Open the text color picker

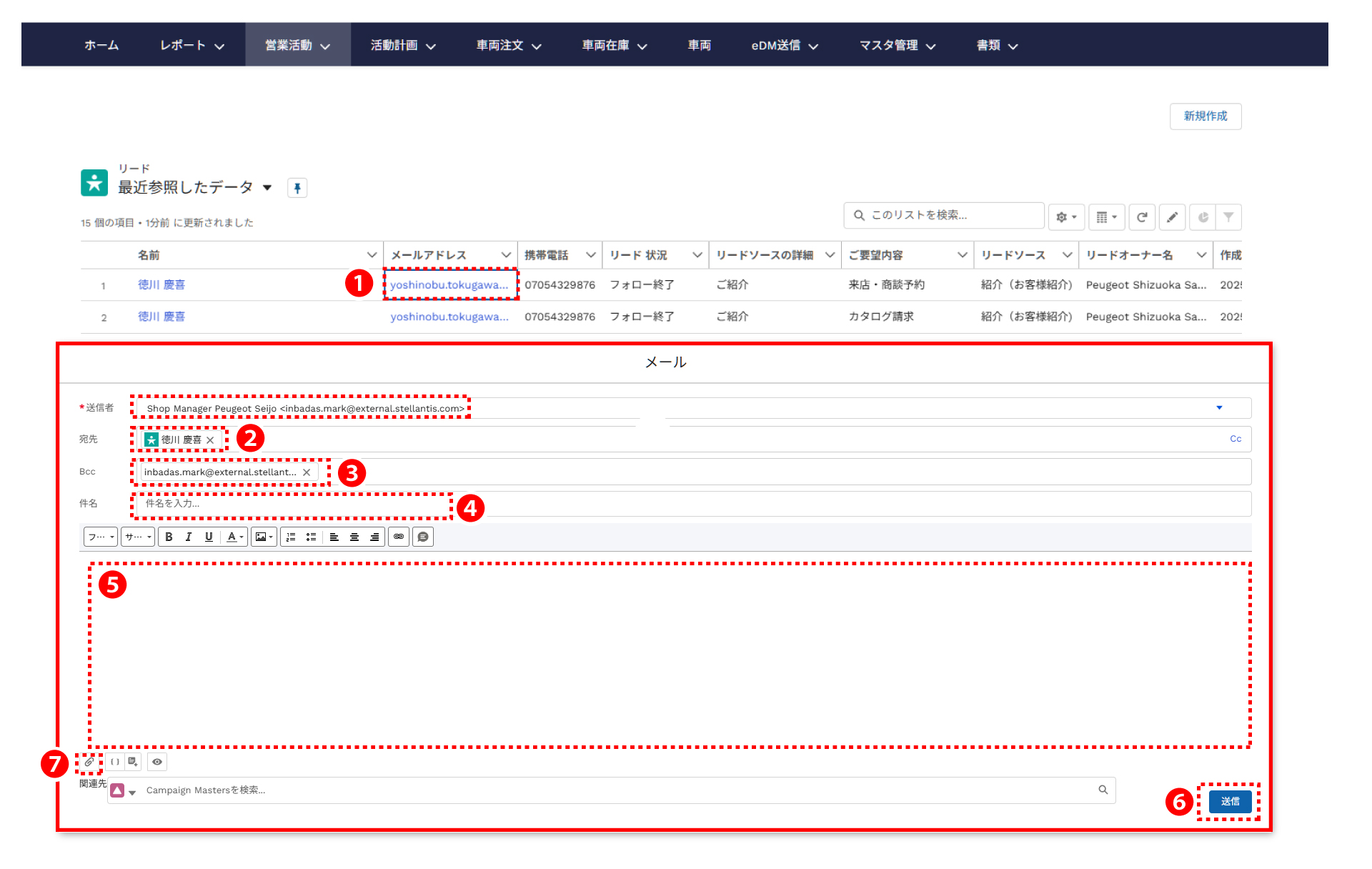click(235, 537)
